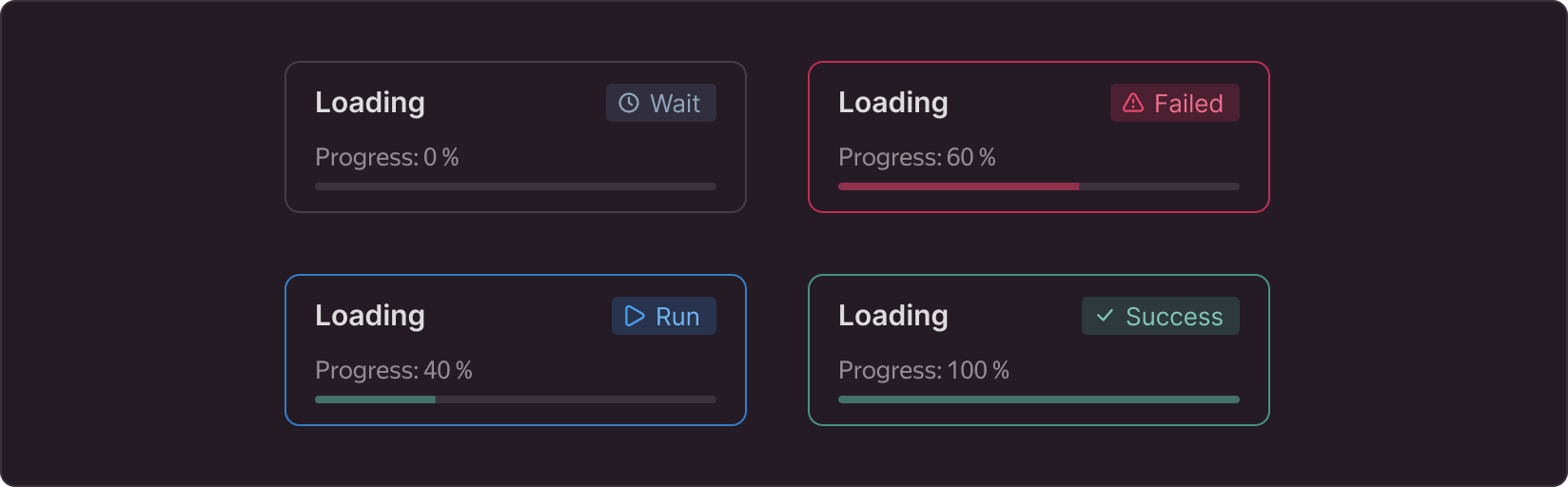Click the 40% progress bar fill

click(376, 399)
